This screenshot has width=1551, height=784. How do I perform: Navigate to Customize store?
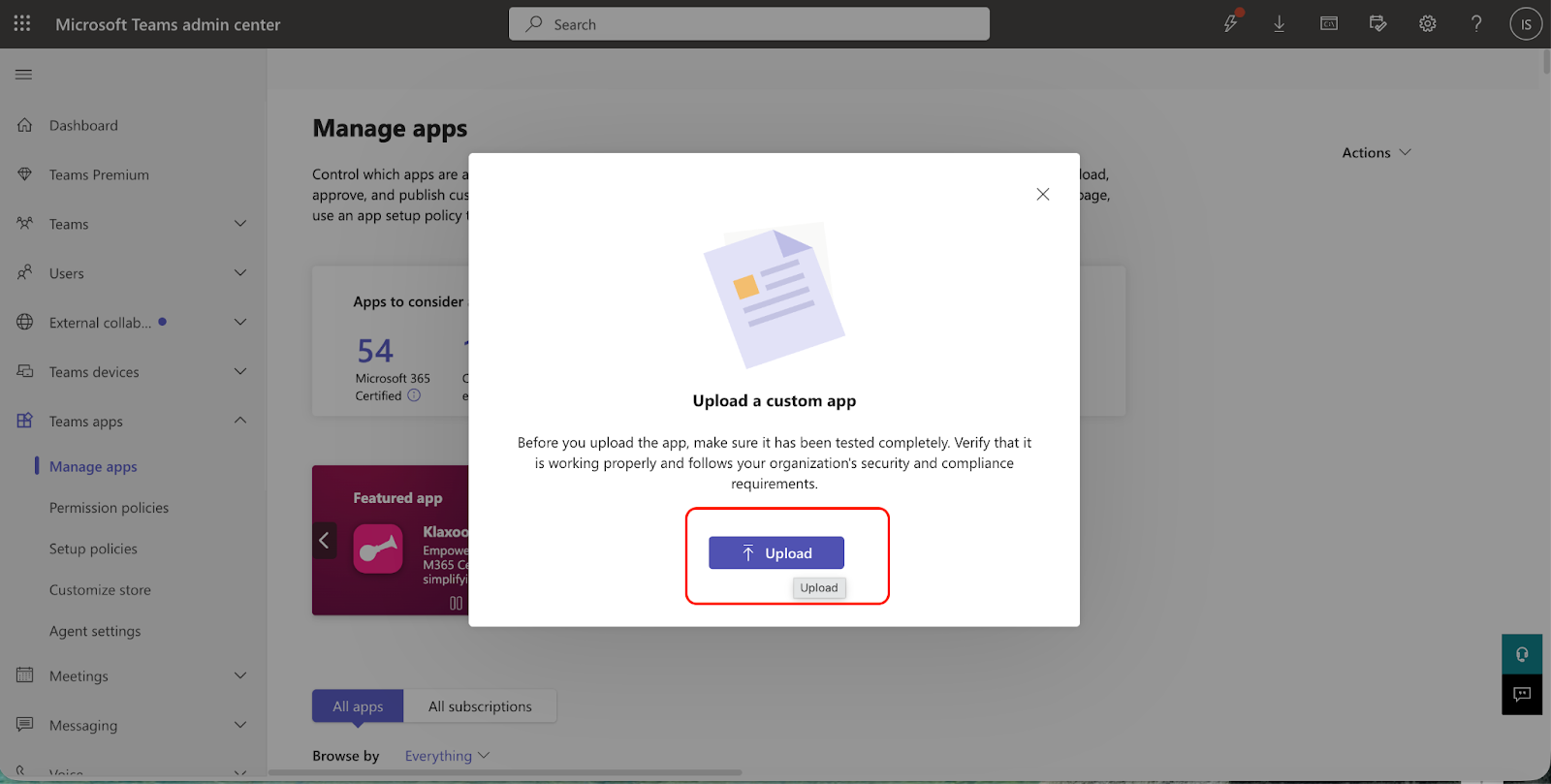click(100, 589)
